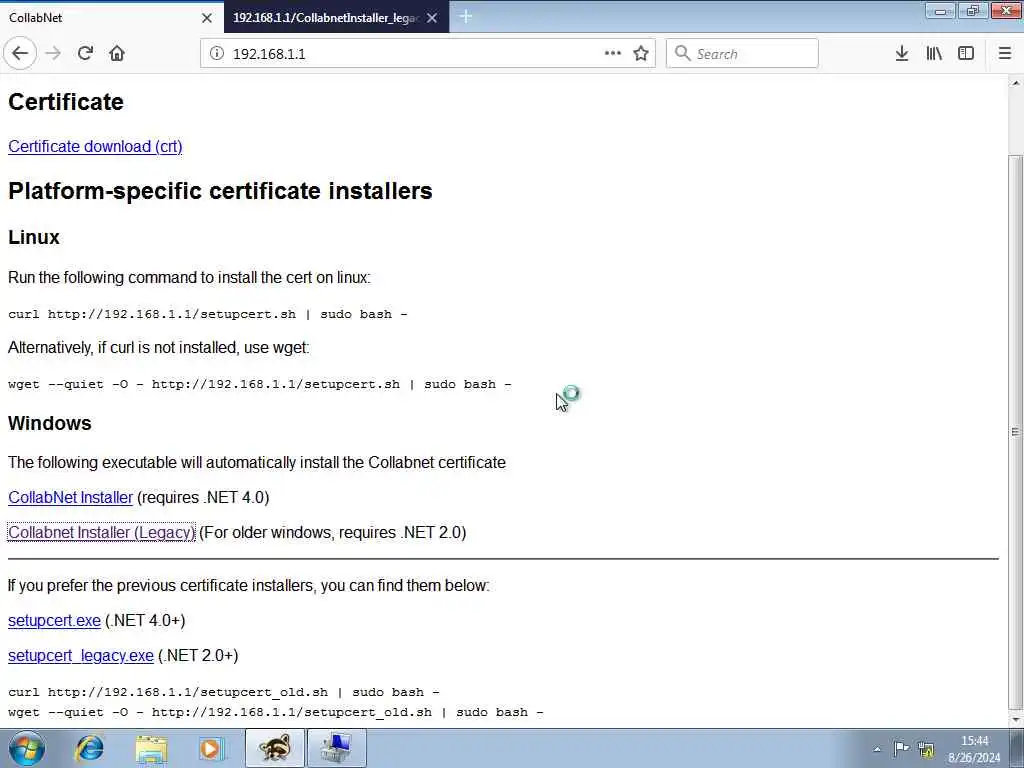Reload the current page
The height and width of the screenshot is (768, 1024).
[x=85, y=54]
